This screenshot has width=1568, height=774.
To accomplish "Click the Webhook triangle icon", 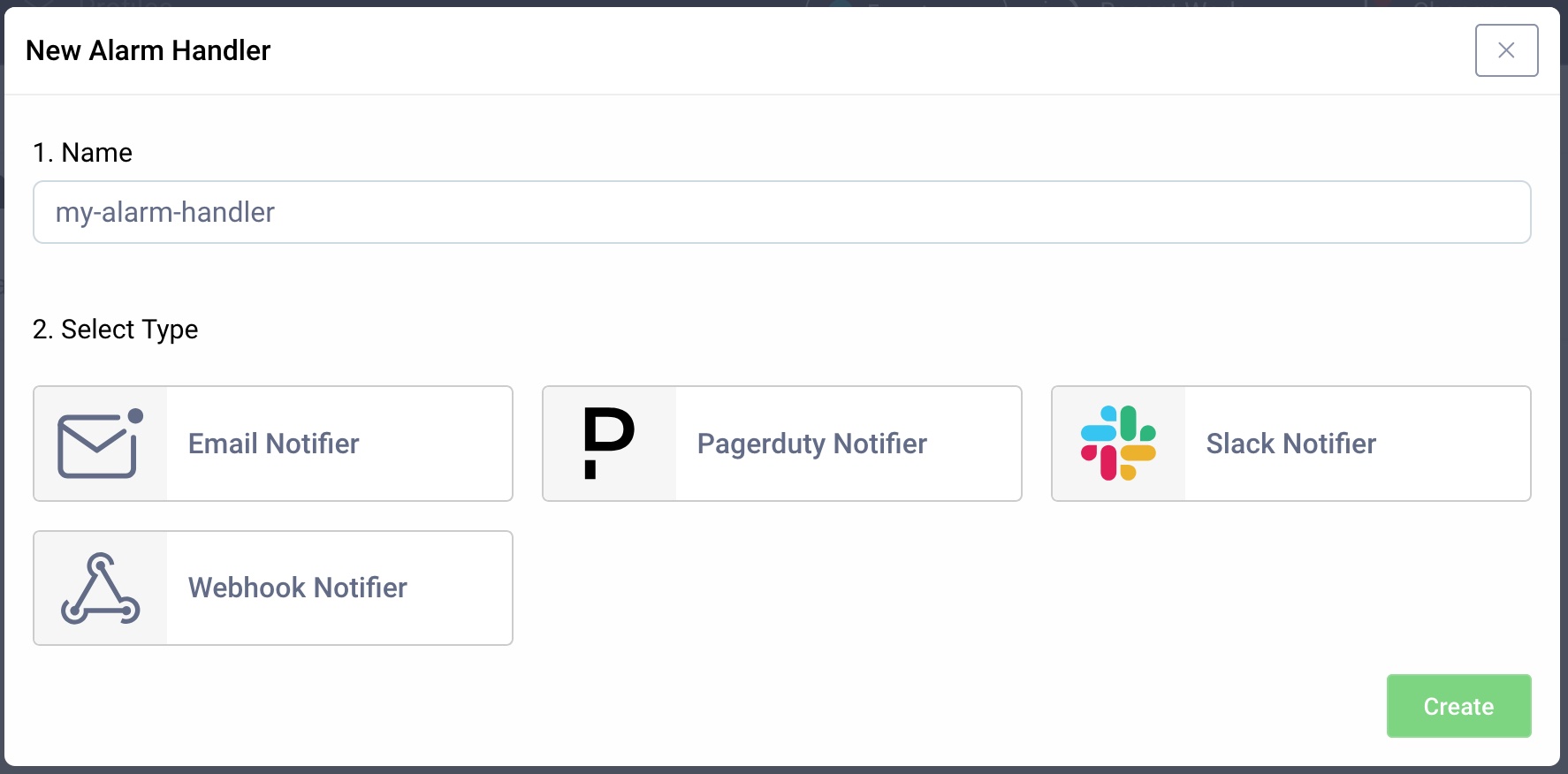I will tap(100, 588).
